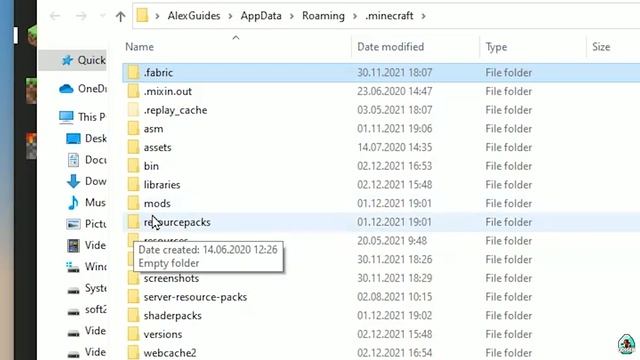Viewport: 640px width, 360px height.
Task: Select the bin folder name
Action: pos(151,166)
